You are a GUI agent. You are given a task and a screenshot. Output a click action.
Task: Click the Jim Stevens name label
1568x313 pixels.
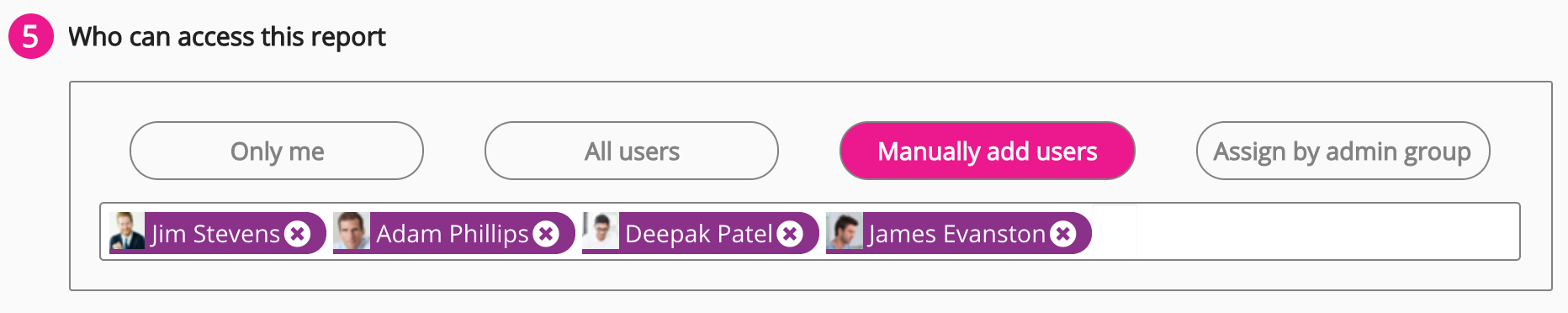pyautogui.click(x=215, y=234)
